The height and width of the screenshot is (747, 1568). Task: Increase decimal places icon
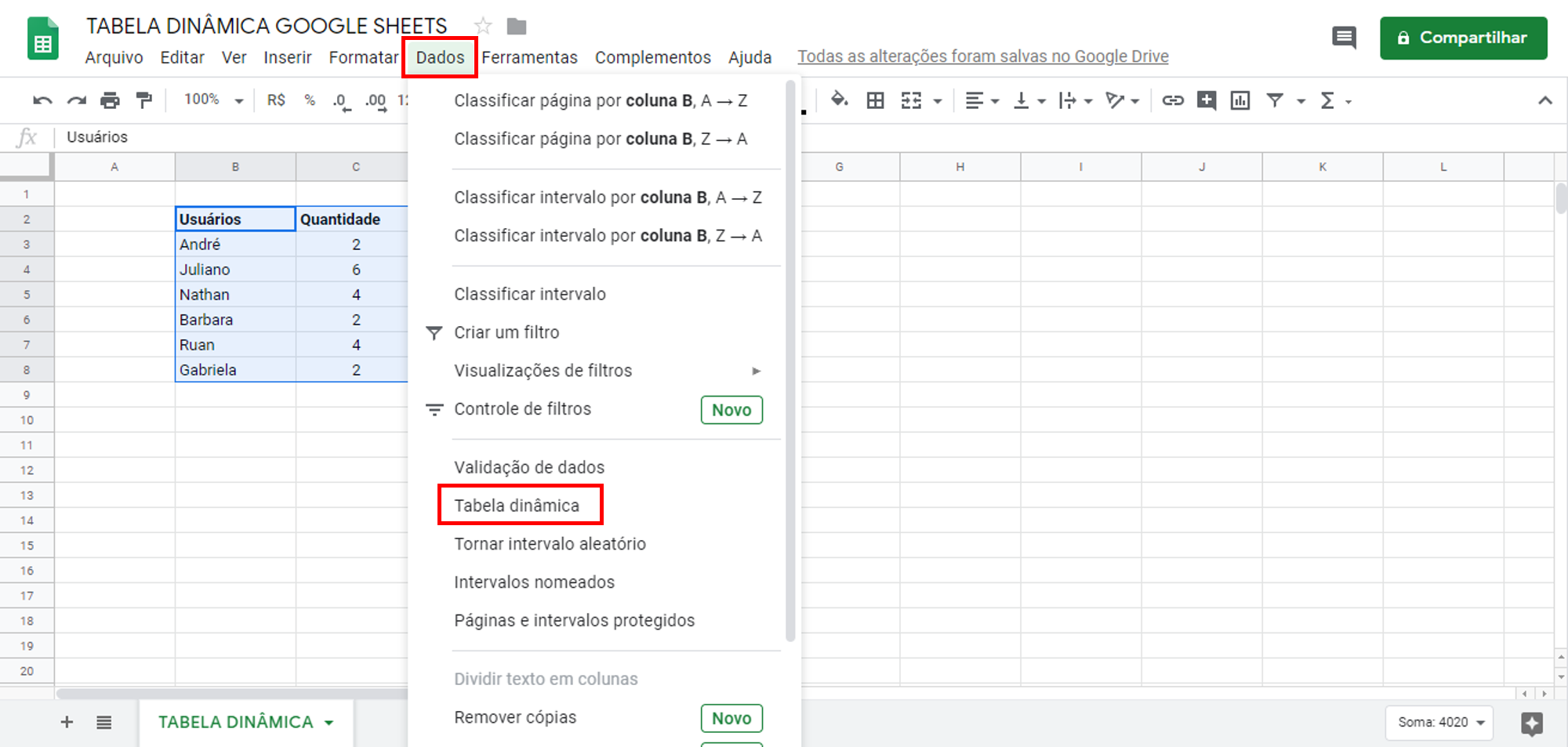[376, 102]
